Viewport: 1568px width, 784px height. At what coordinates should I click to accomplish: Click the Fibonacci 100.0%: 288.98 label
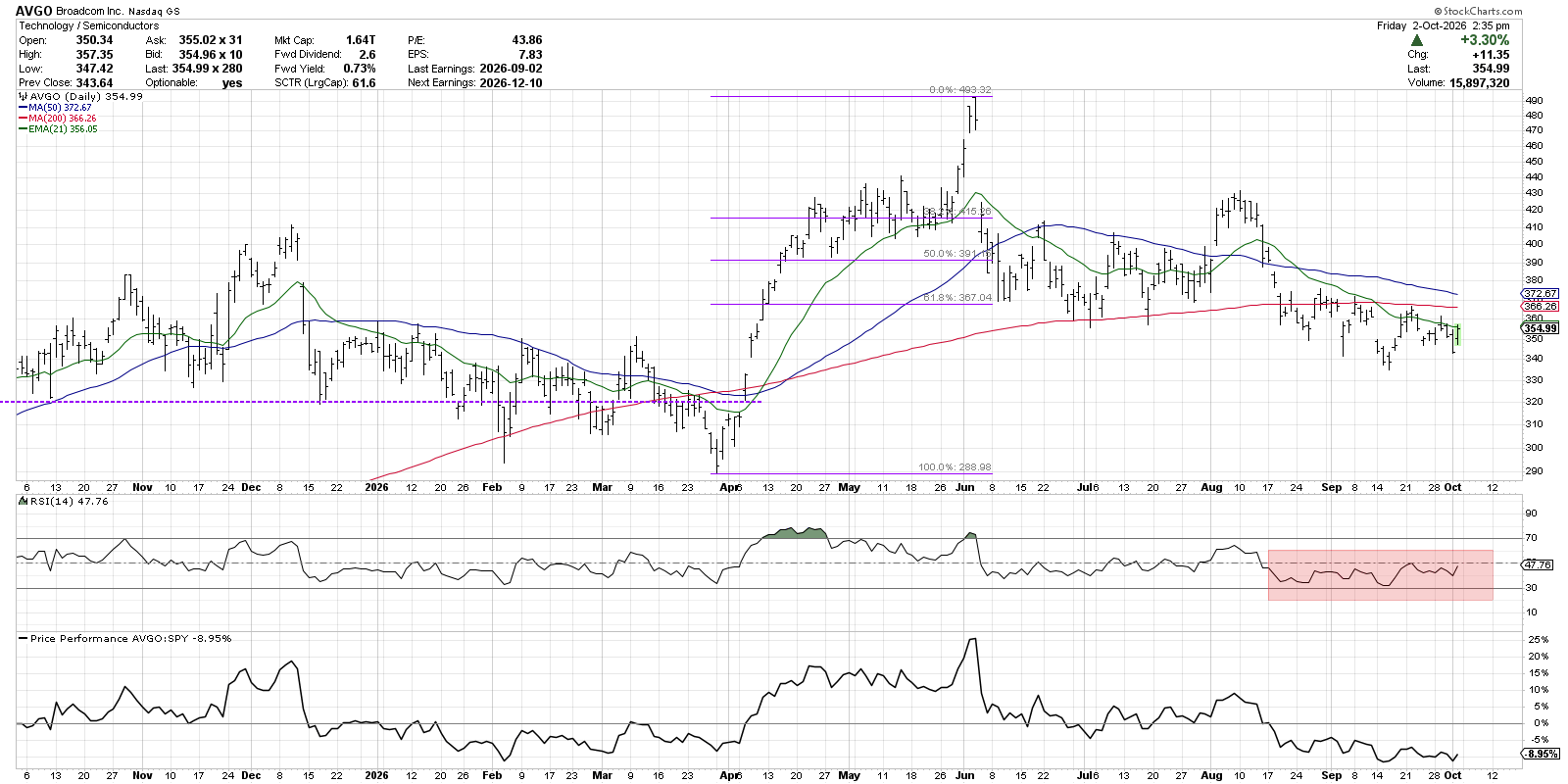click(x=955, y=467)
